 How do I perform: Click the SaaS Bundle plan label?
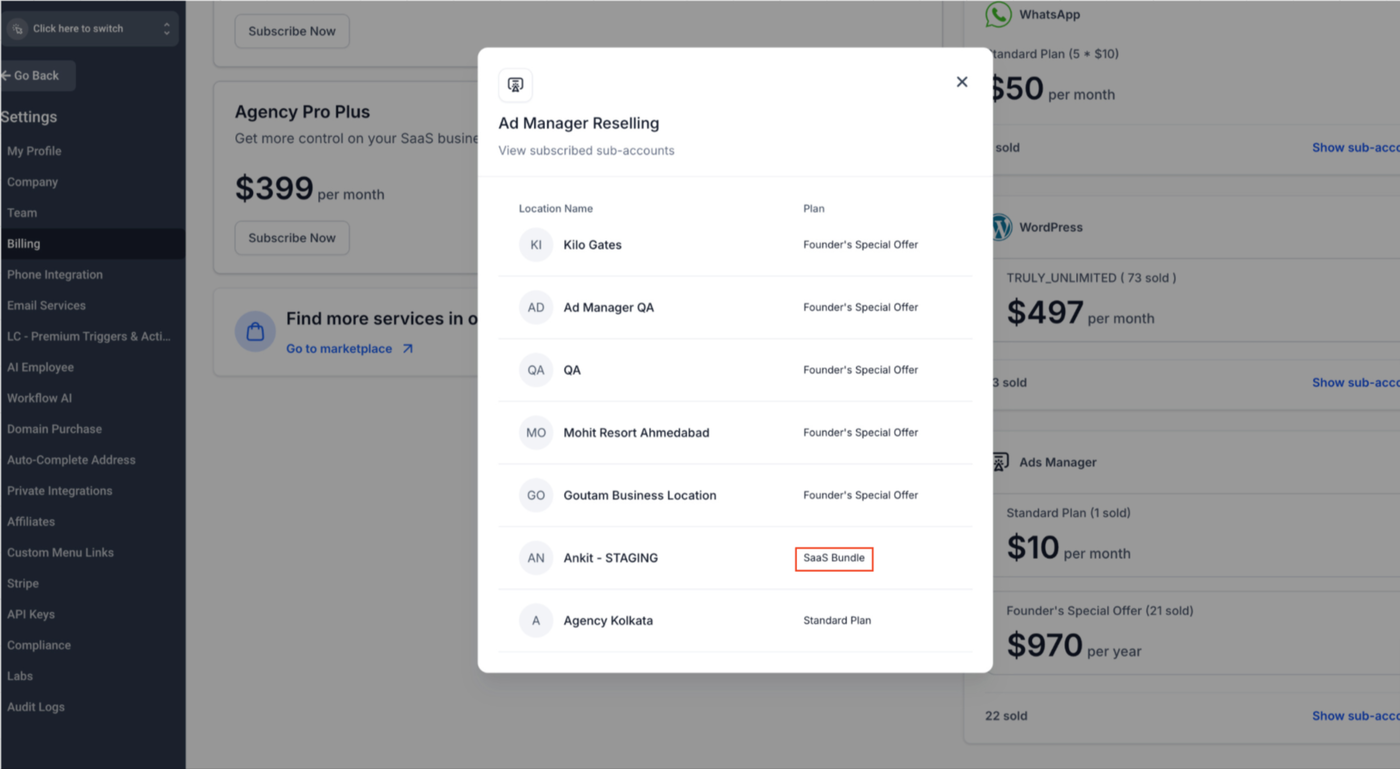pos(834,558)
